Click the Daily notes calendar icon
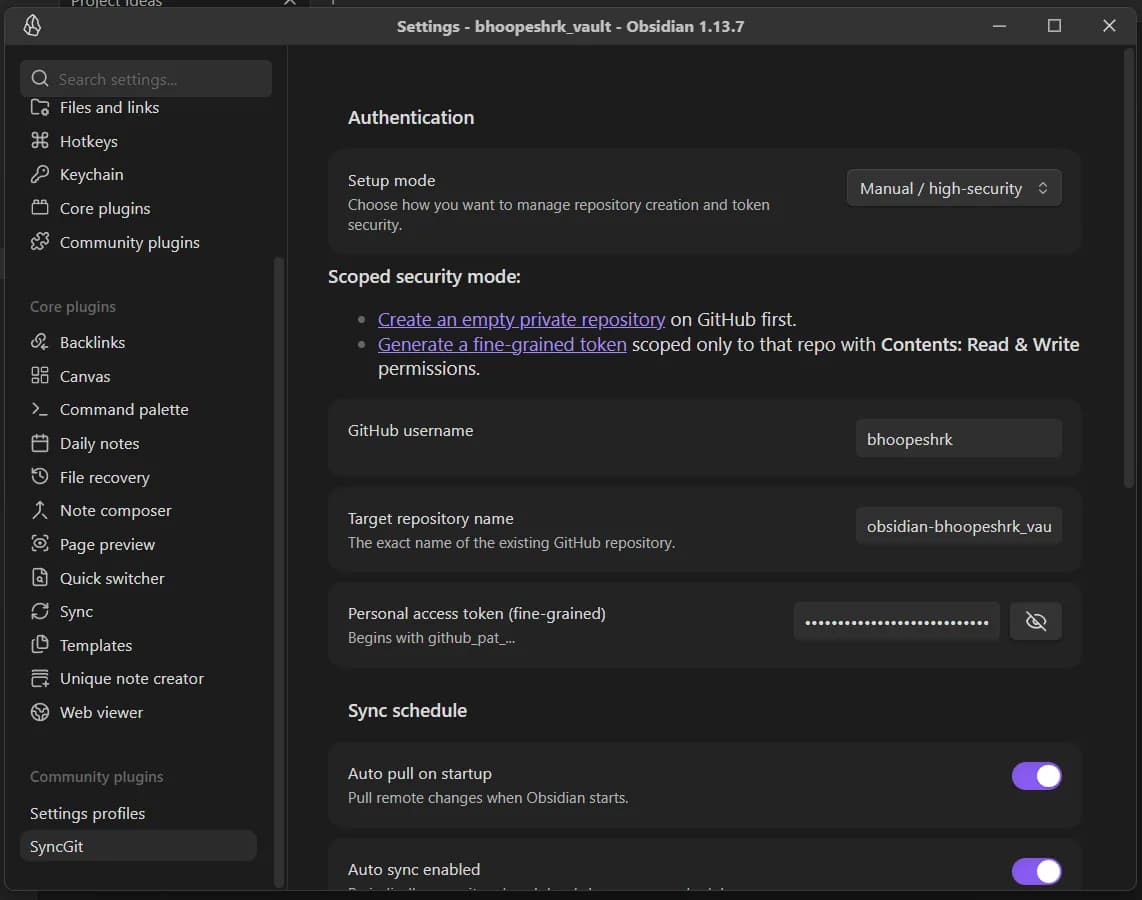Viewport: 1142px width, 900px height. (x=40, y=443)
